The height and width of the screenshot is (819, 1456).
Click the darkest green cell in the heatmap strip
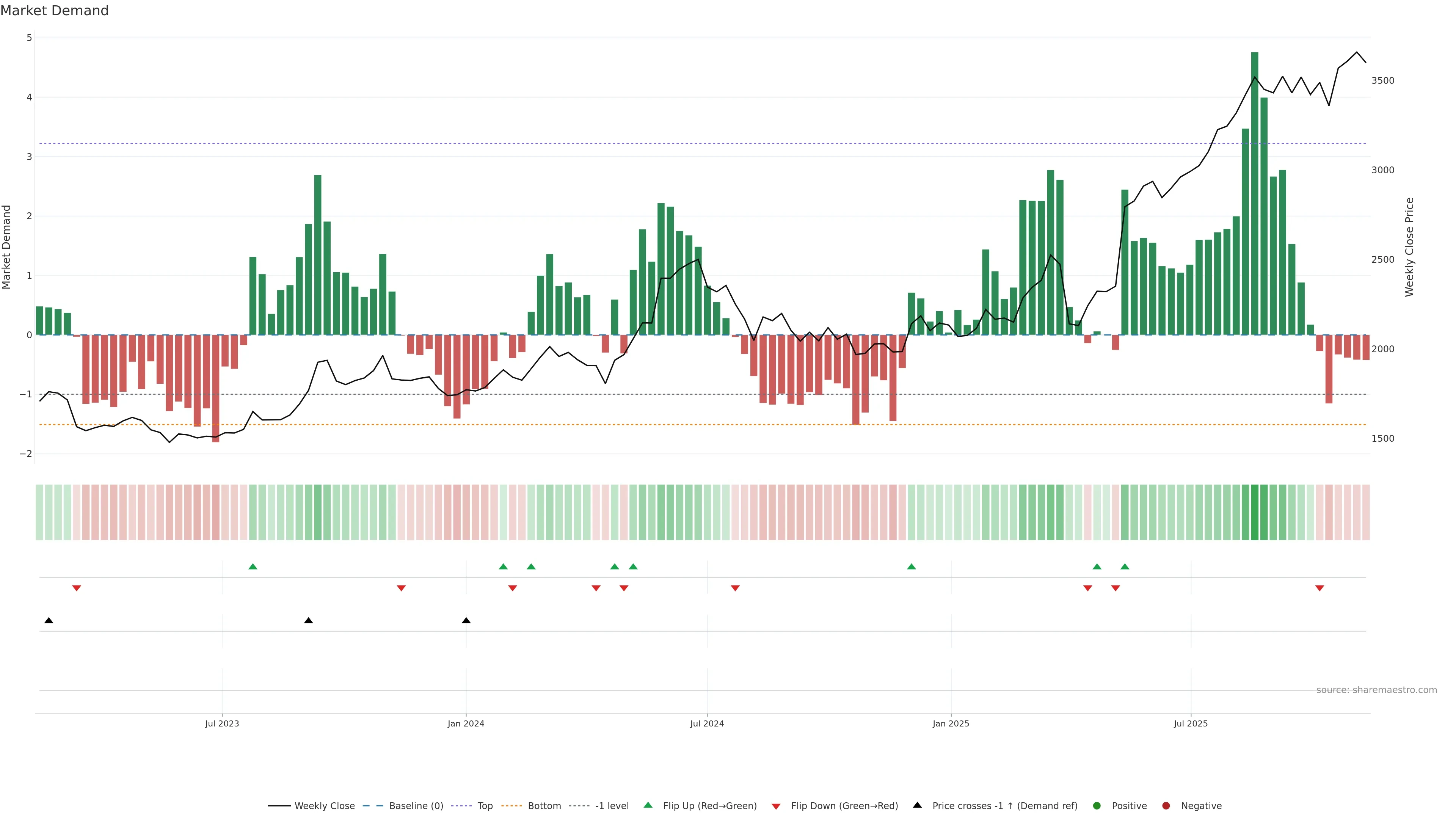(1255, 512)
